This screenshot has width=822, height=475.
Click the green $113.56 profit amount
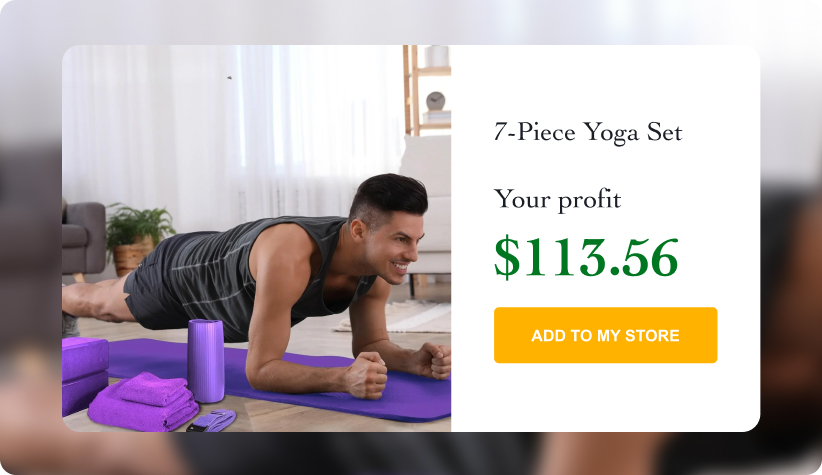coord(586,257)
